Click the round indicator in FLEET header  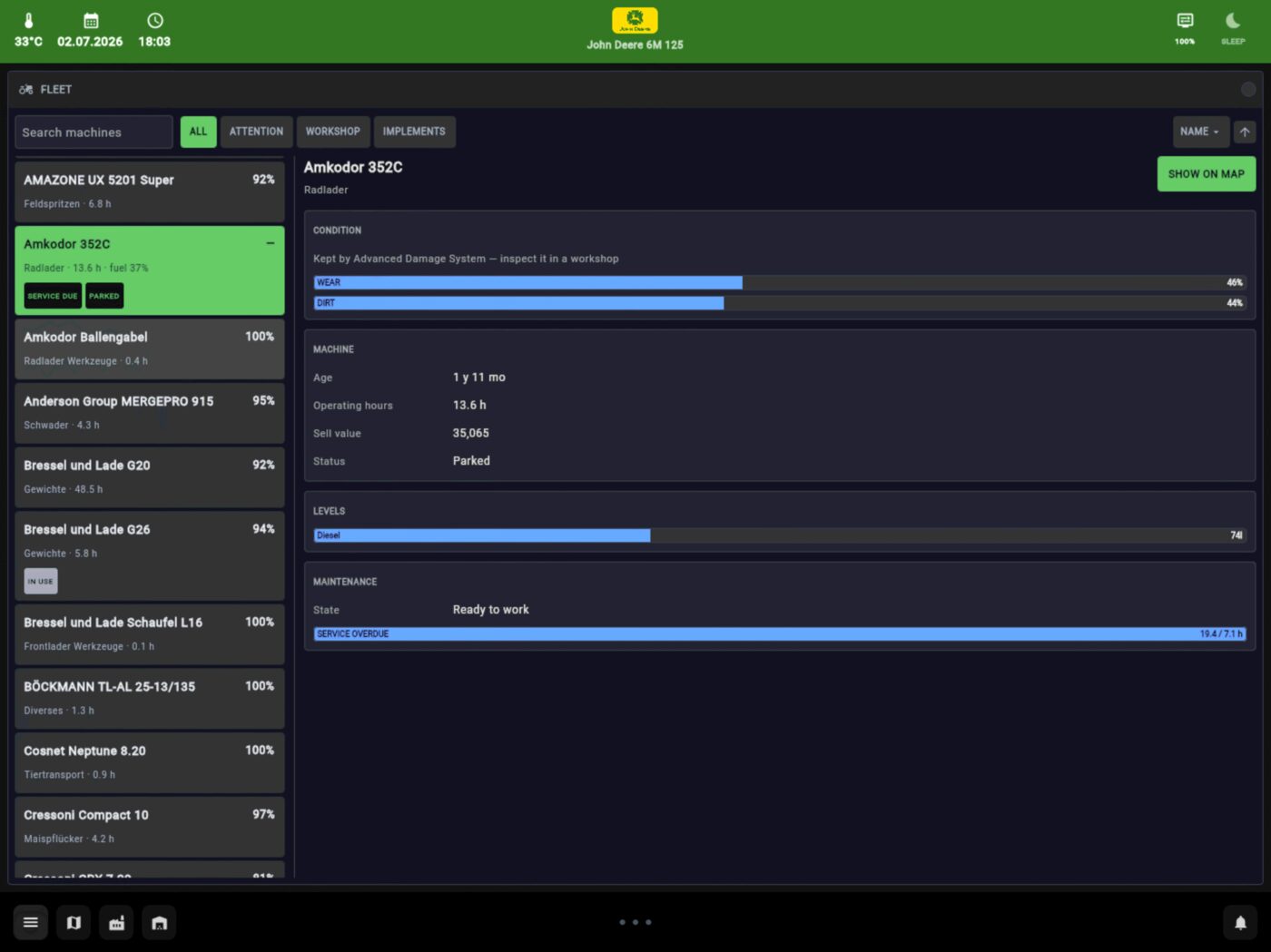[1248, 89]
